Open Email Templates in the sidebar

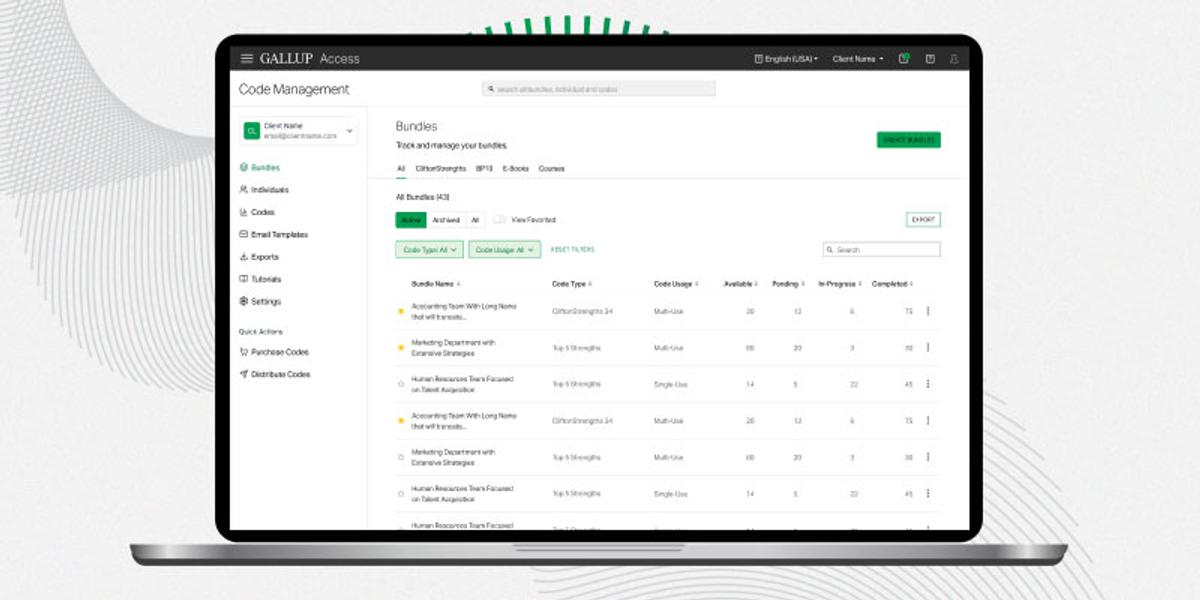[x=273, y=235]
